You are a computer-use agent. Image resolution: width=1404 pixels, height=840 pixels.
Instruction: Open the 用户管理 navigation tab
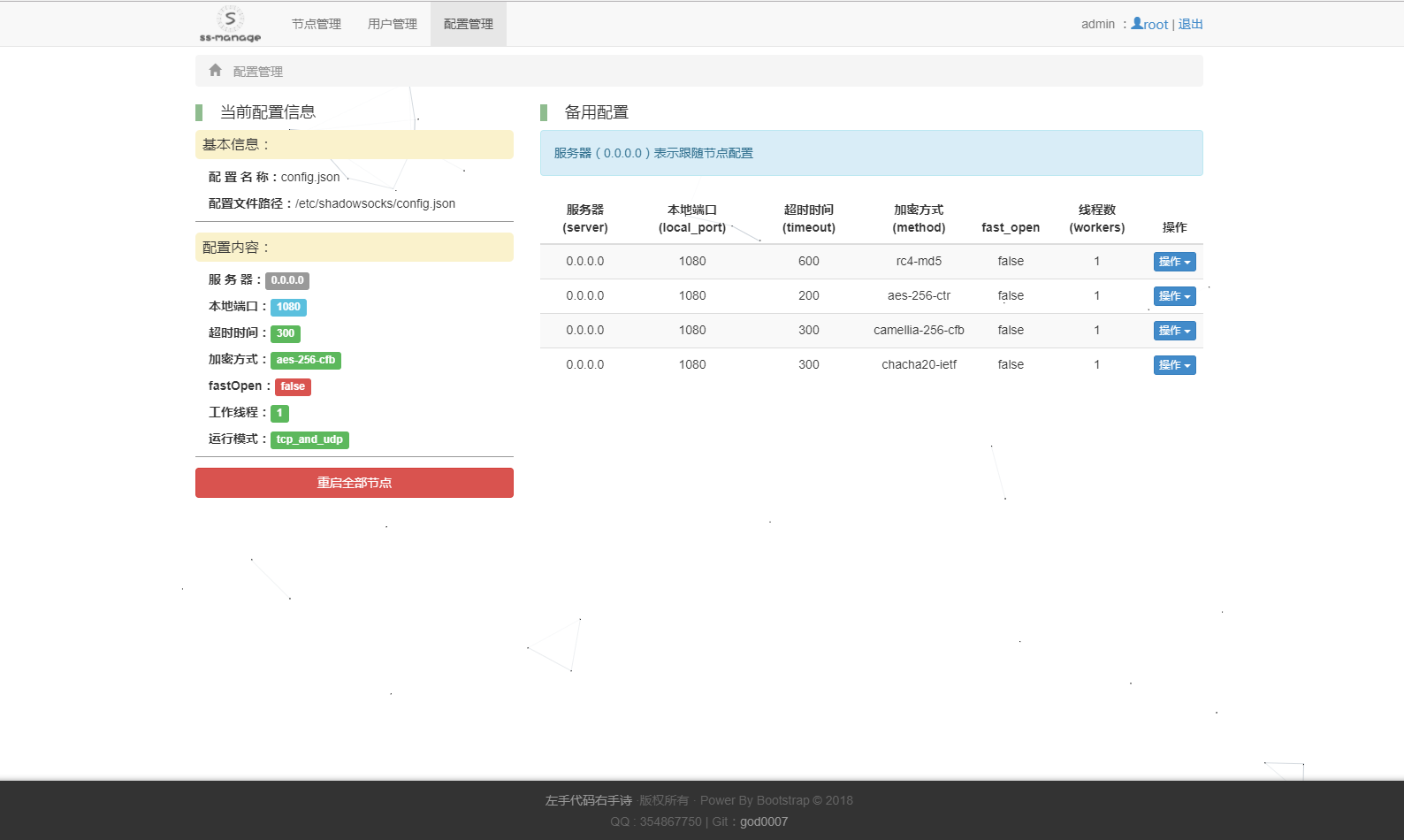[392, 24]
